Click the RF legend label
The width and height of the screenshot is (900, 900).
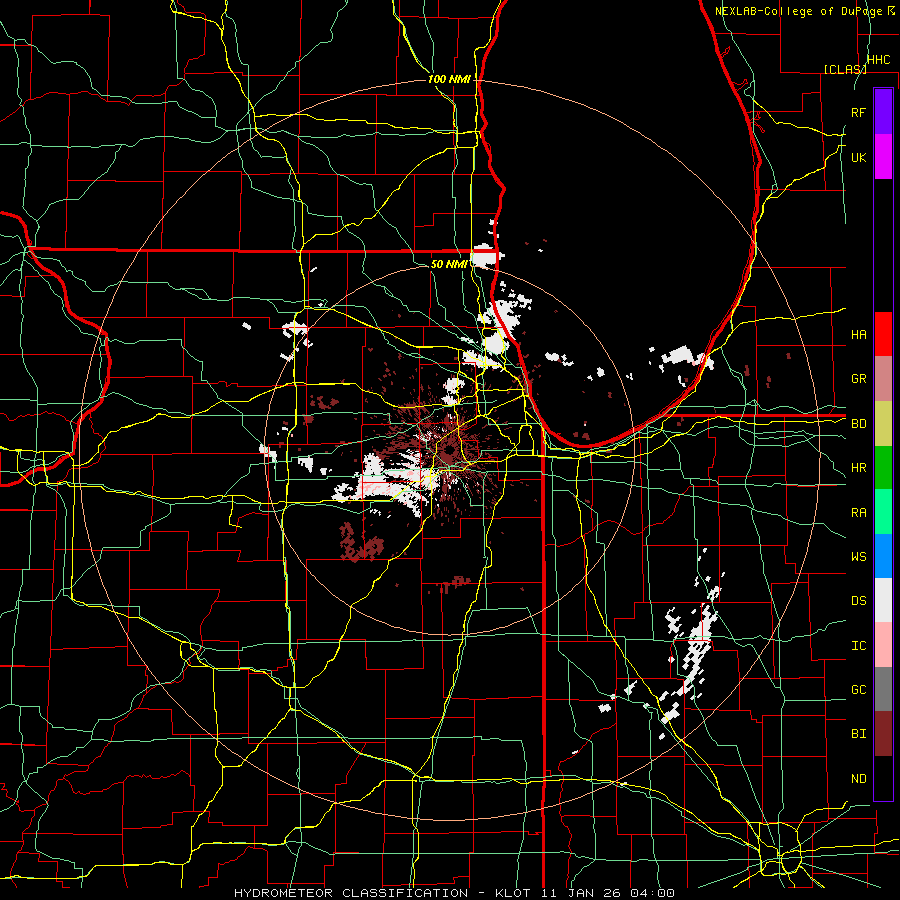858,112
